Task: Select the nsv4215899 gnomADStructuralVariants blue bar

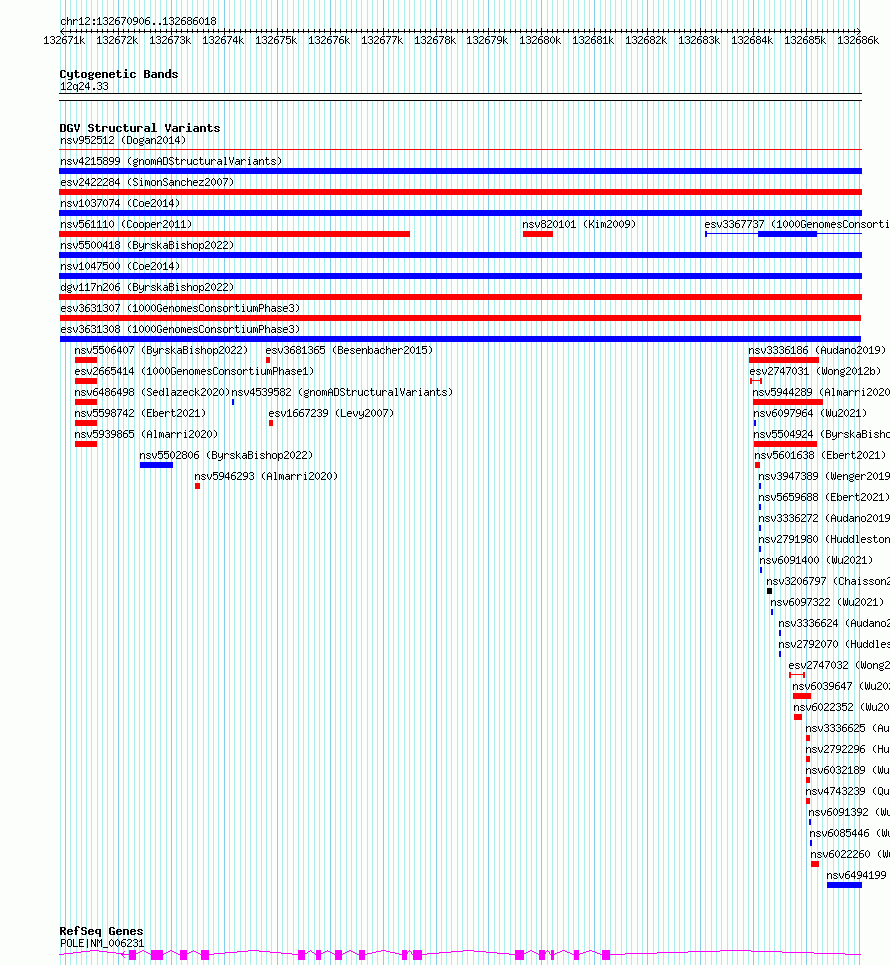Action: coord(460,171)
